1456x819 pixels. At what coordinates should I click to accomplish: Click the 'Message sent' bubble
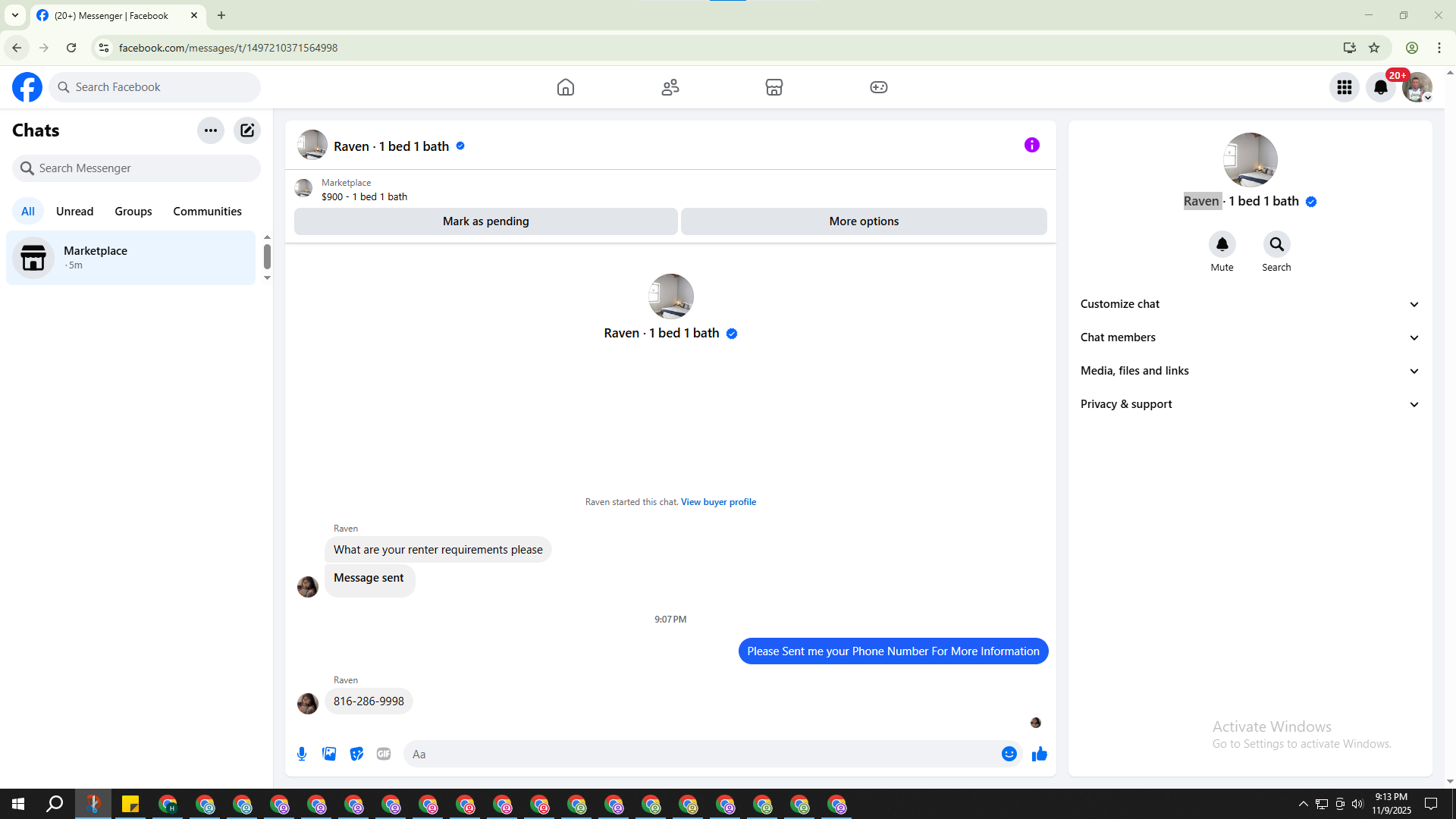pos(369,580)
